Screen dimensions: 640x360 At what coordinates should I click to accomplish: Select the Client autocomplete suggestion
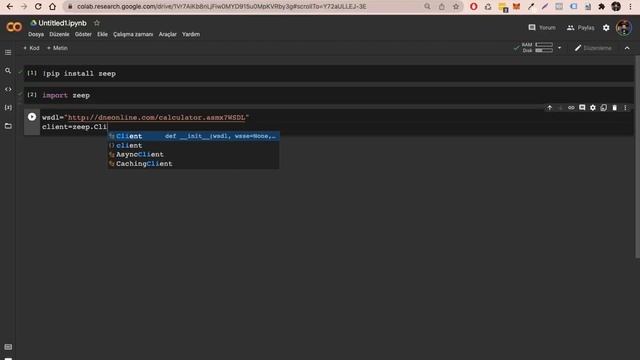coord(193,136)
